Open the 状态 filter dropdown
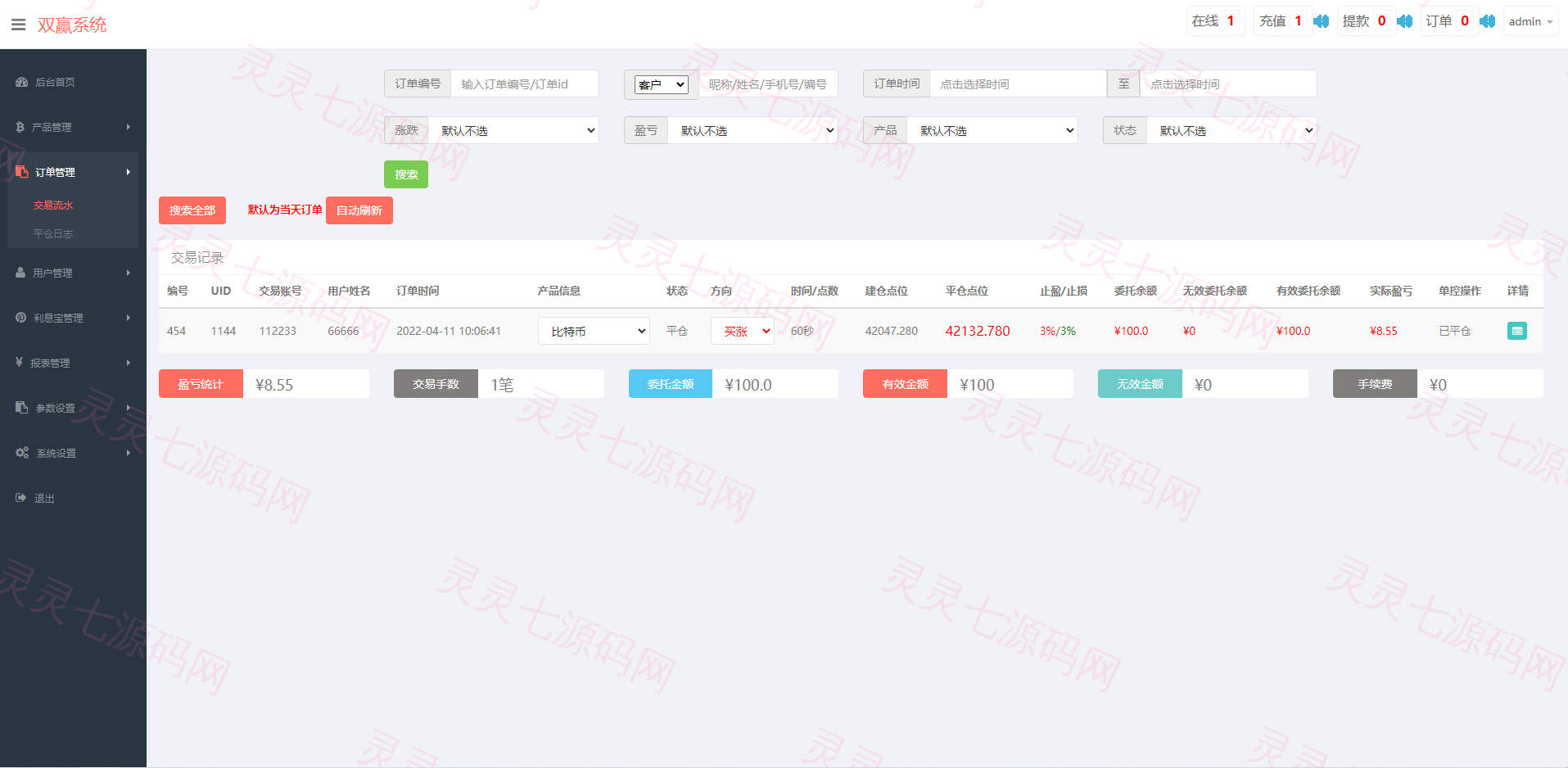 pyautogui.click(x=1231, y=130)
